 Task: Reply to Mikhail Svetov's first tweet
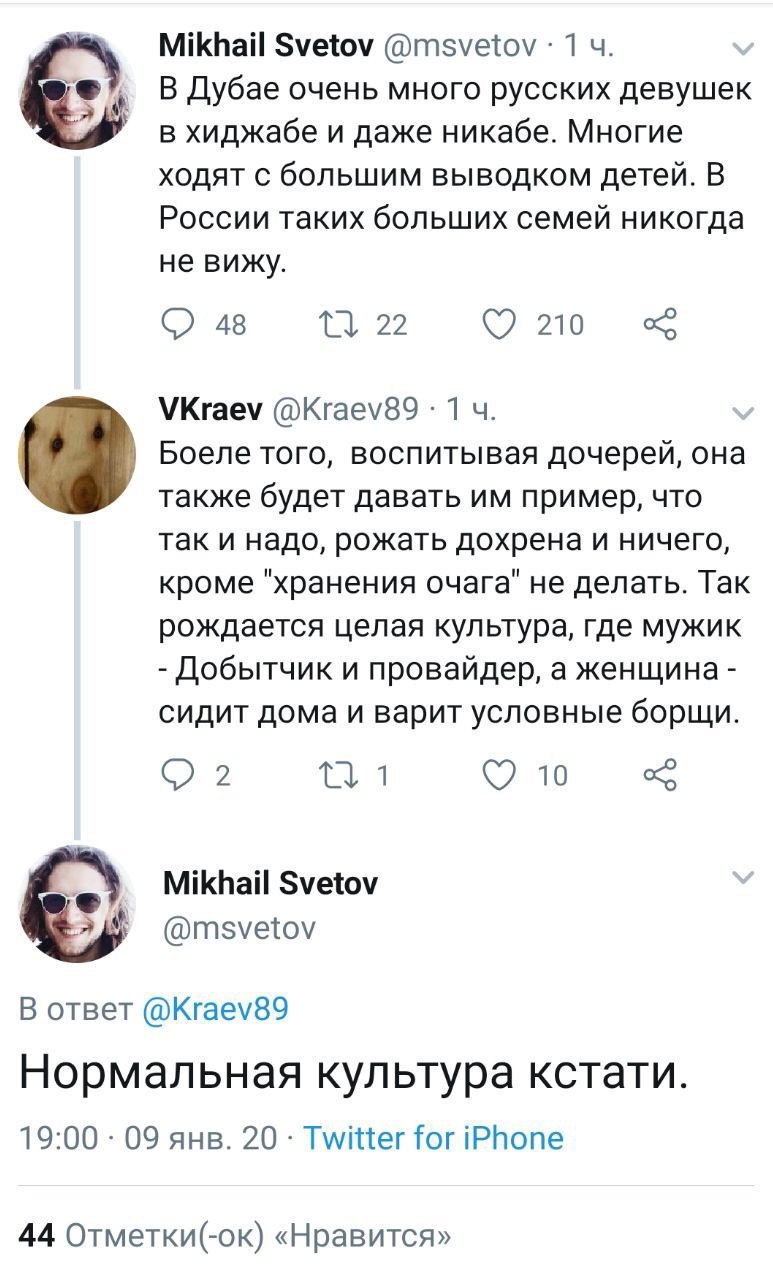coord(180,325)
